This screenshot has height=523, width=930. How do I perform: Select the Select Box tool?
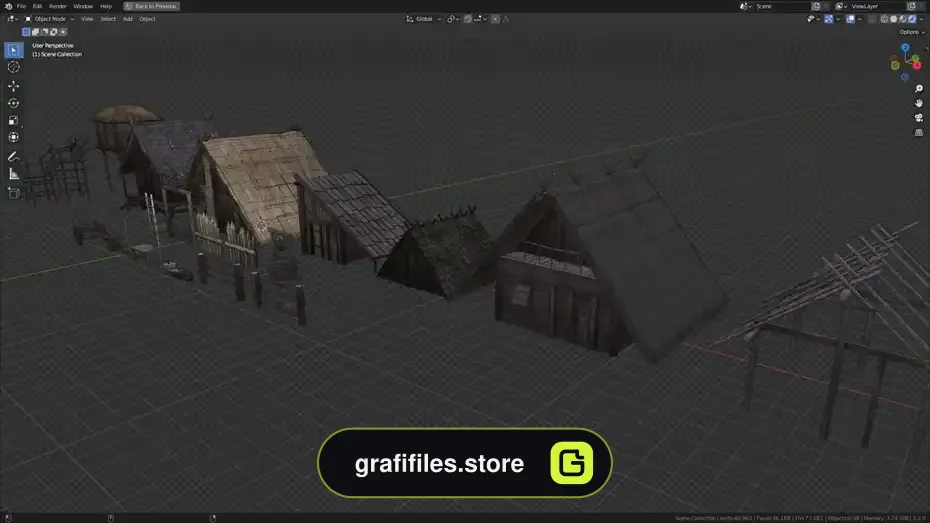pyautogui.click(x=14, y=50)
